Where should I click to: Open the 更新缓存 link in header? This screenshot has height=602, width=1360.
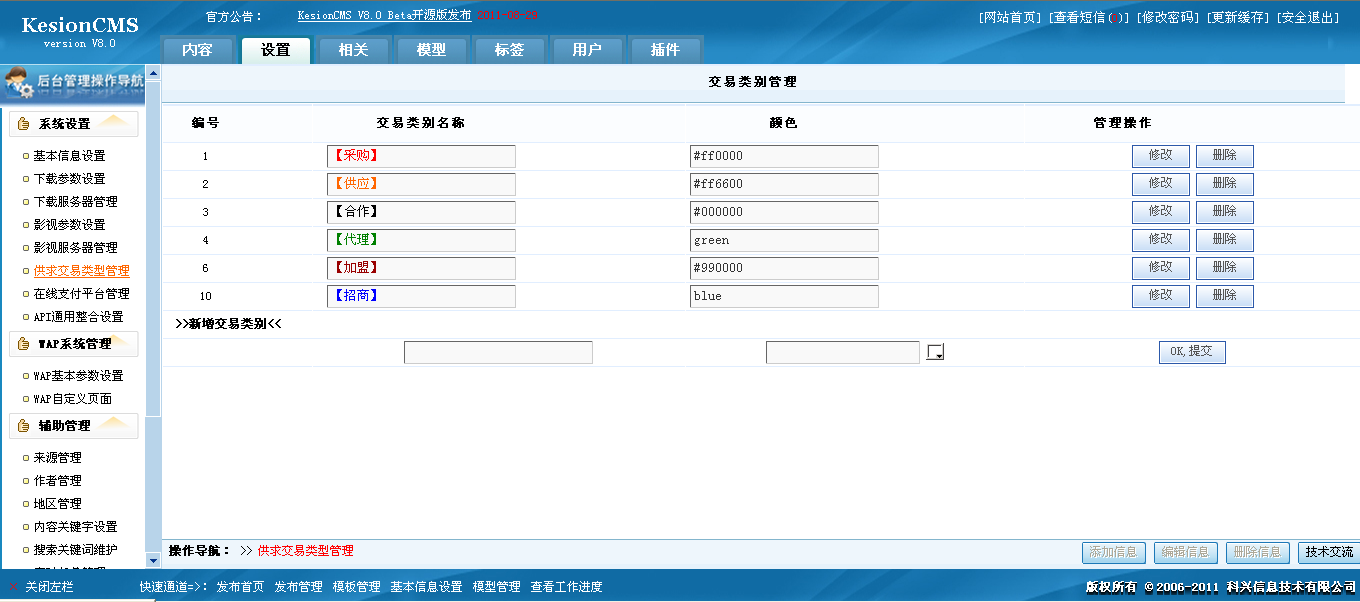pos(1238,17)
